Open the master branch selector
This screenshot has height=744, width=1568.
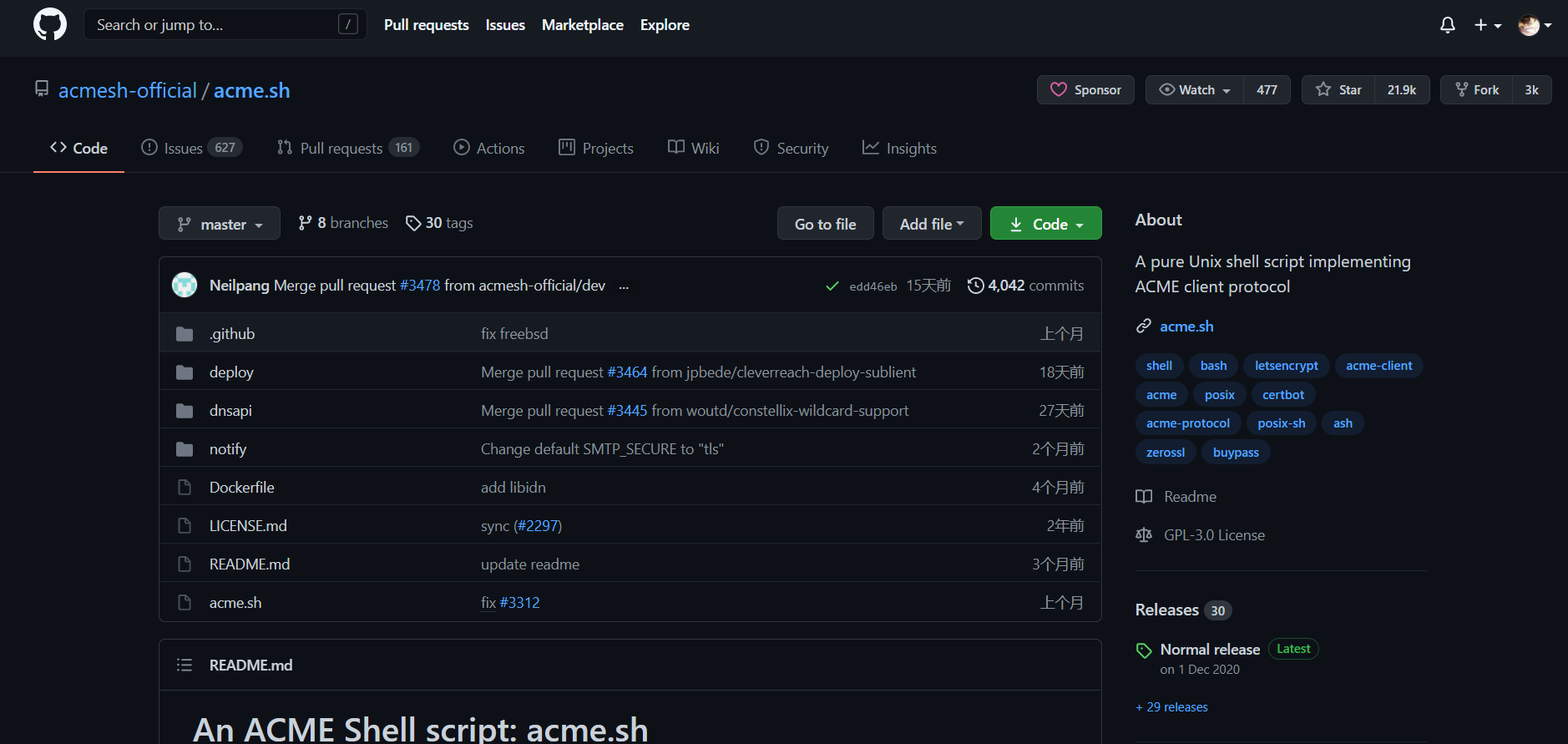point(220,224)
